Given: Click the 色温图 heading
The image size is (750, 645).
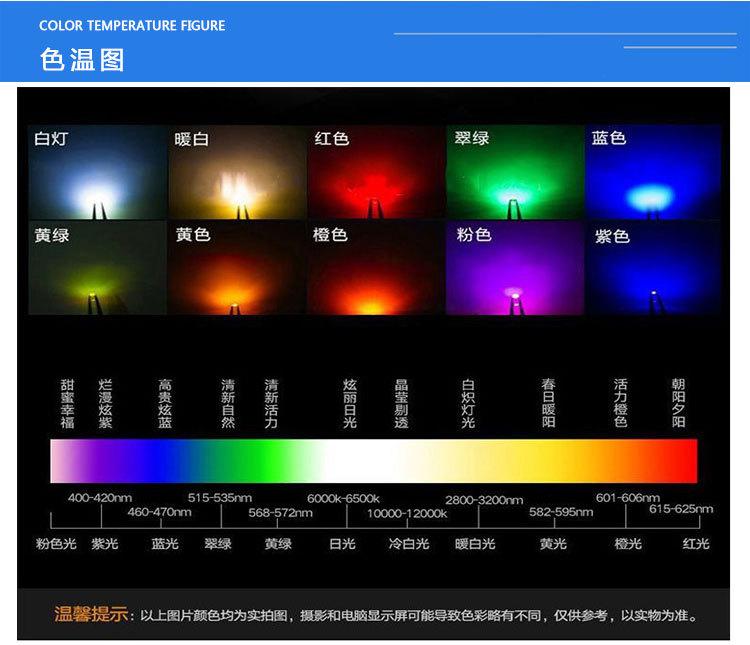Looking at the screenshot, I should [x=82, y=59].
